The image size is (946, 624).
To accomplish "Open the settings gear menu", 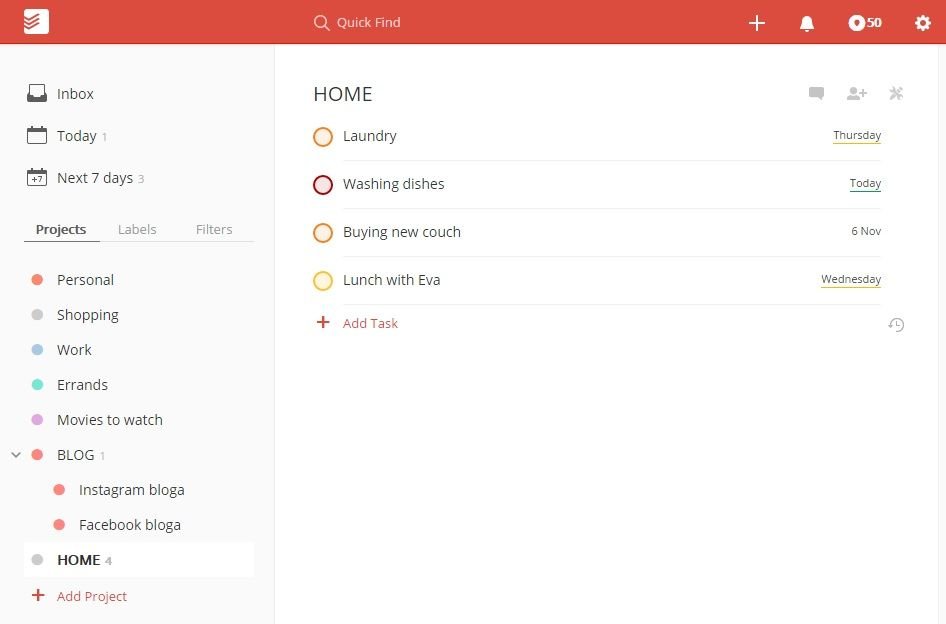I will click(x=922, y=23).
